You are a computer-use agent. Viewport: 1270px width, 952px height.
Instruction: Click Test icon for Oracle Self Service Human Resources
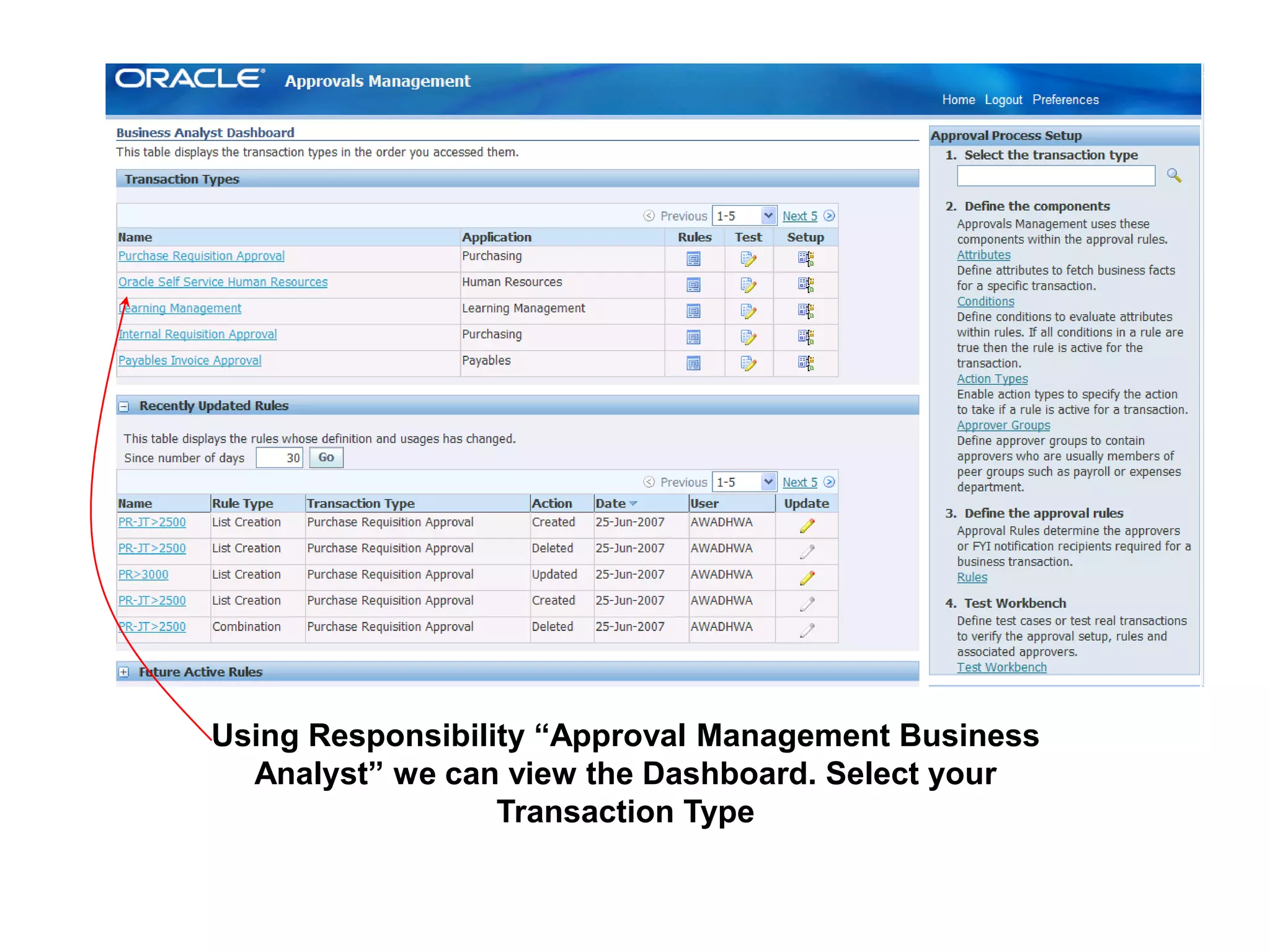(748, 285)
